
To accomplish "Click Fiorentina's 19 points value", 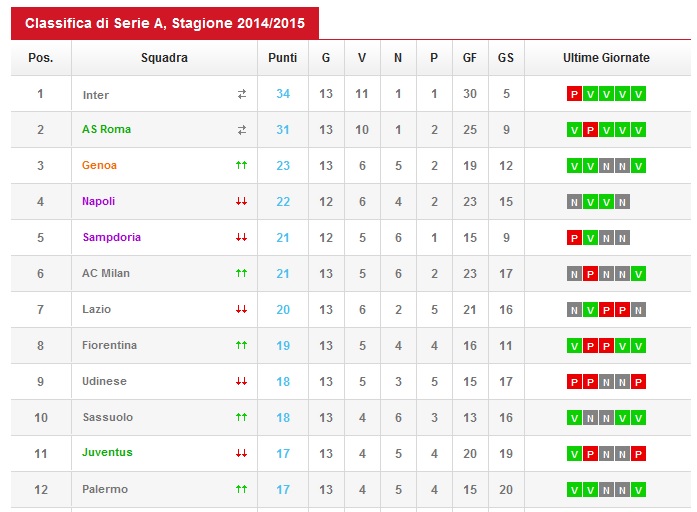I will 283,346.
